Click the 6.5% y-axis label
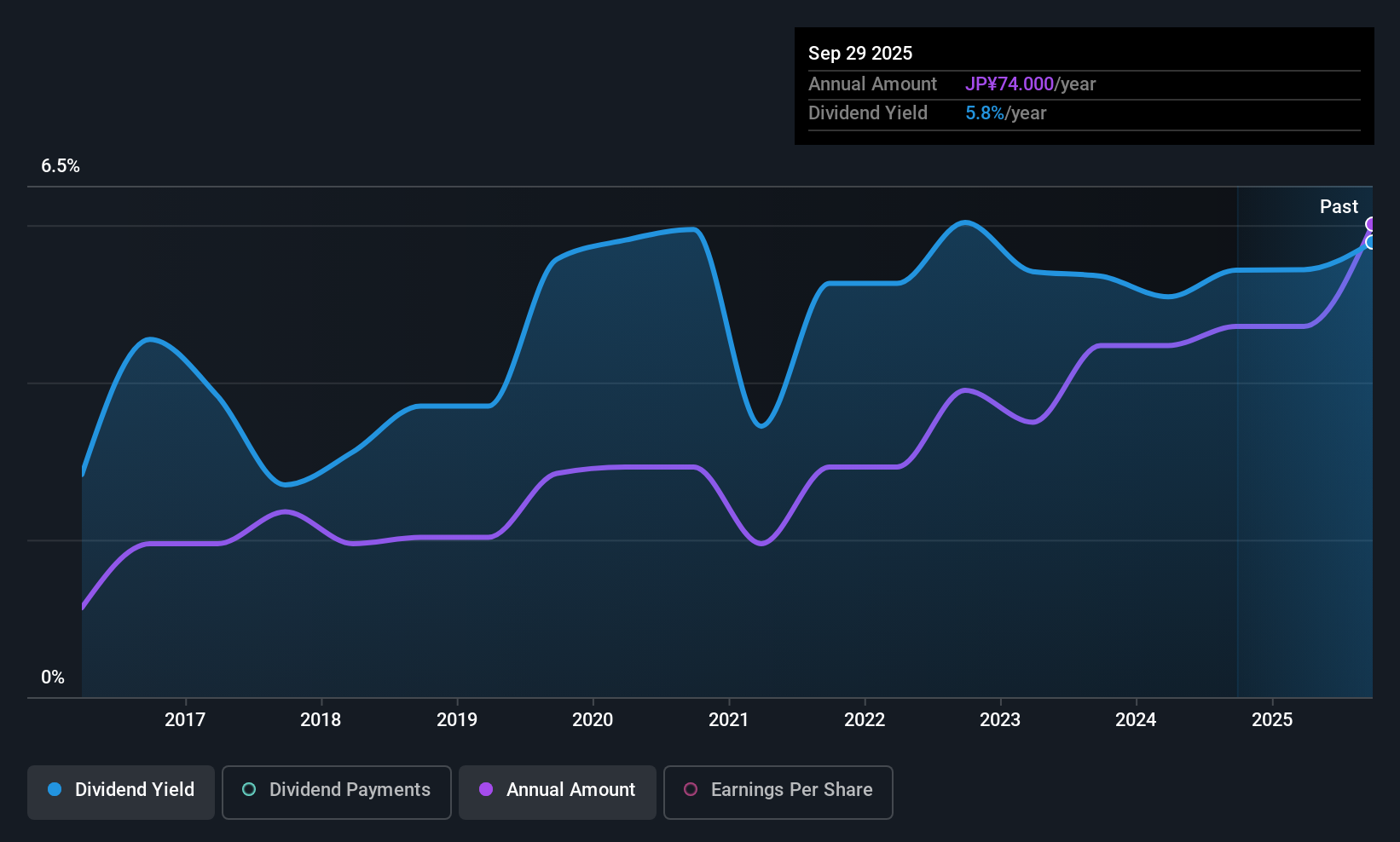The image size is (1400, 842). (61, 166)
